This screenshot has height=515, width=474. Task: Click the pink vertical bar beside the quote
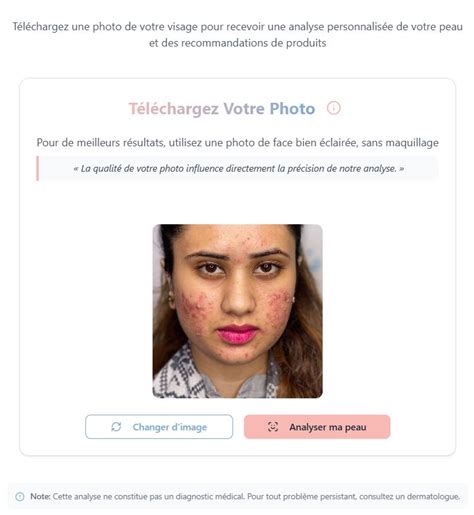click(37, 168)
